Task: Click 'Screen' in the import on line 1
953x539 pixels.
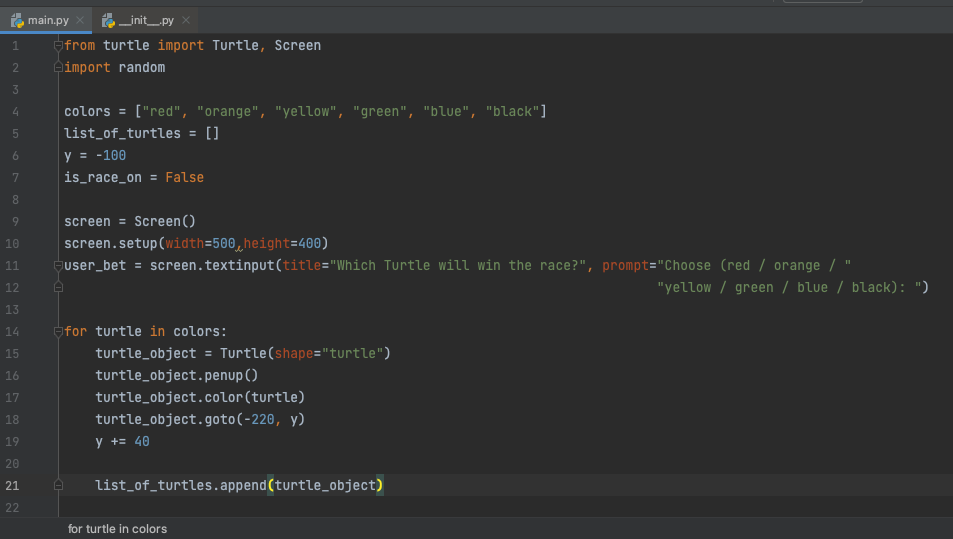Action: 298,46
